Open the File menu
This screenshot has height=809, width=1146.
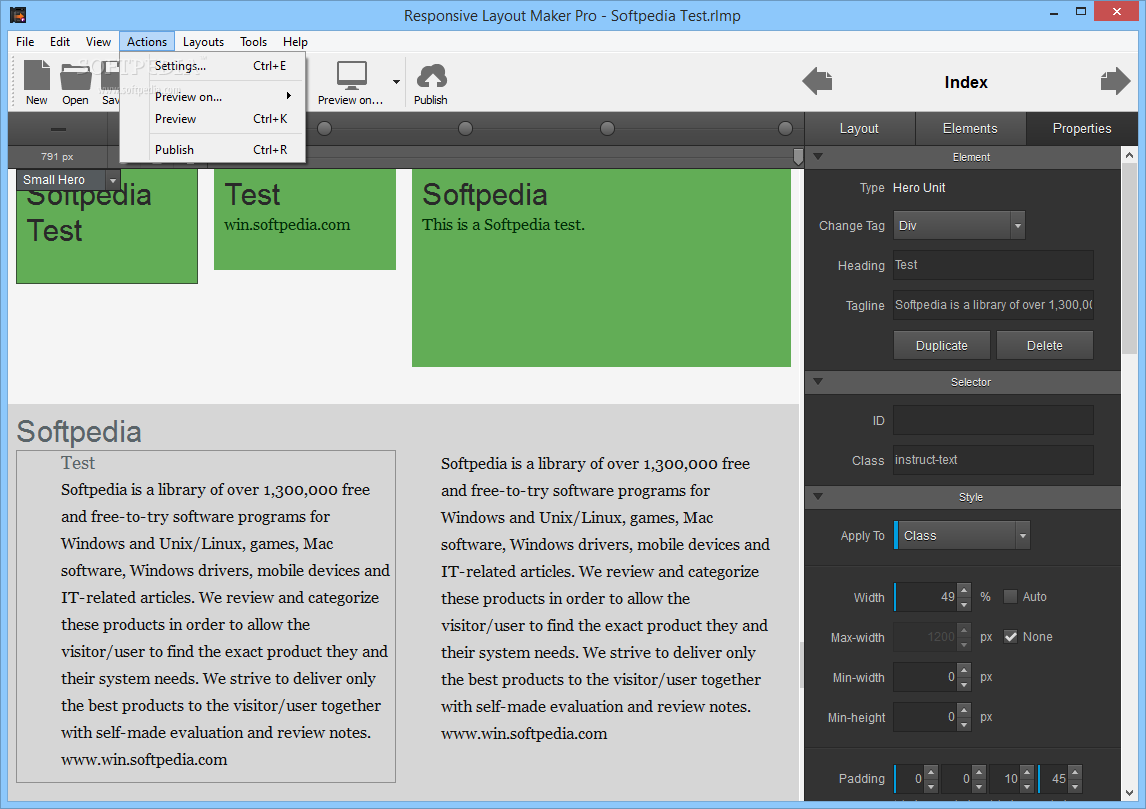pos(26,42)
